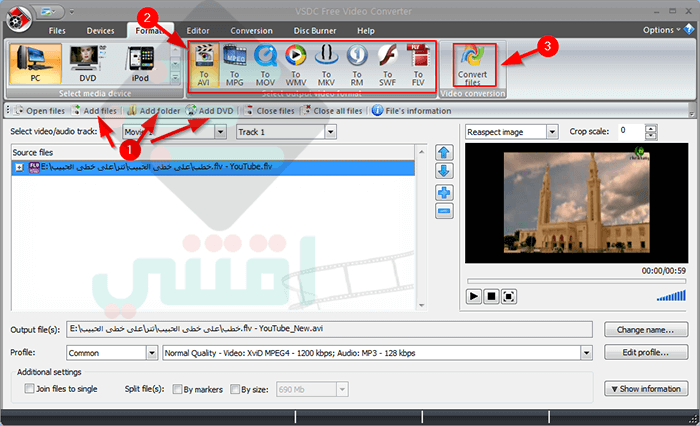Click Open files in the toolbar
Viewport: 700px width, 426px height.
(x=40, y=111)
